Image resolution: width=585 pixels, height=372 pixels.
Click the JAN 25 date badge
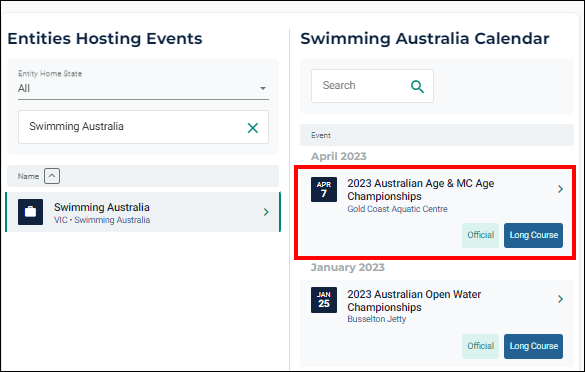(x=324, y=300)
